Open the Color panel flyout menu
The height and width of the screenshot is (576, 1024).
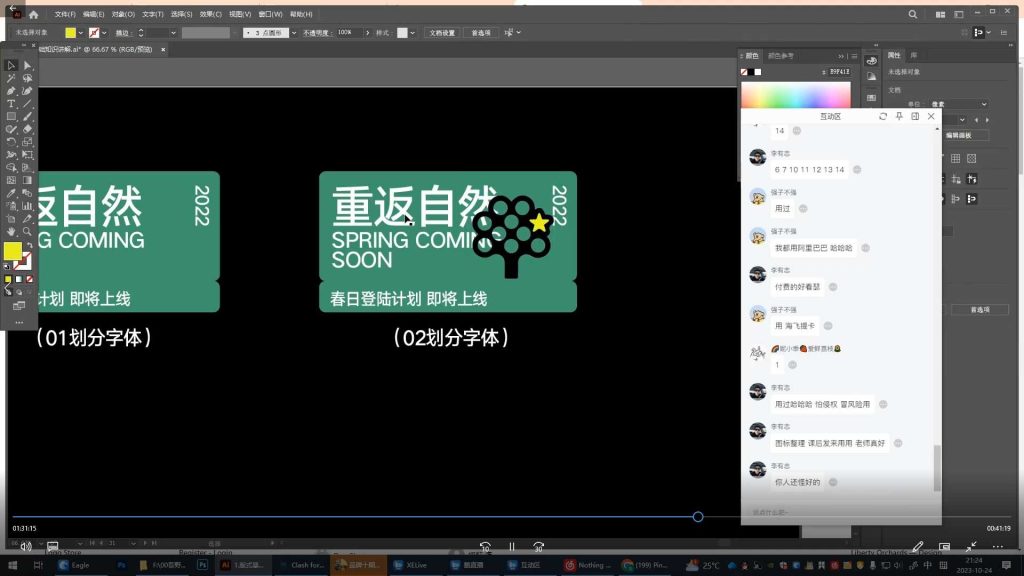pyautogui.click(x=854, y=56)
